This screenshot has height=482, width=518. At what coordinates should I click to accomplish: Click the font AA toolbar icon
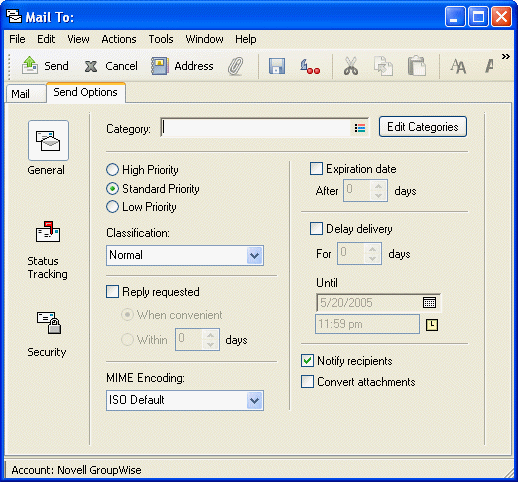click(x=458, y=66)
